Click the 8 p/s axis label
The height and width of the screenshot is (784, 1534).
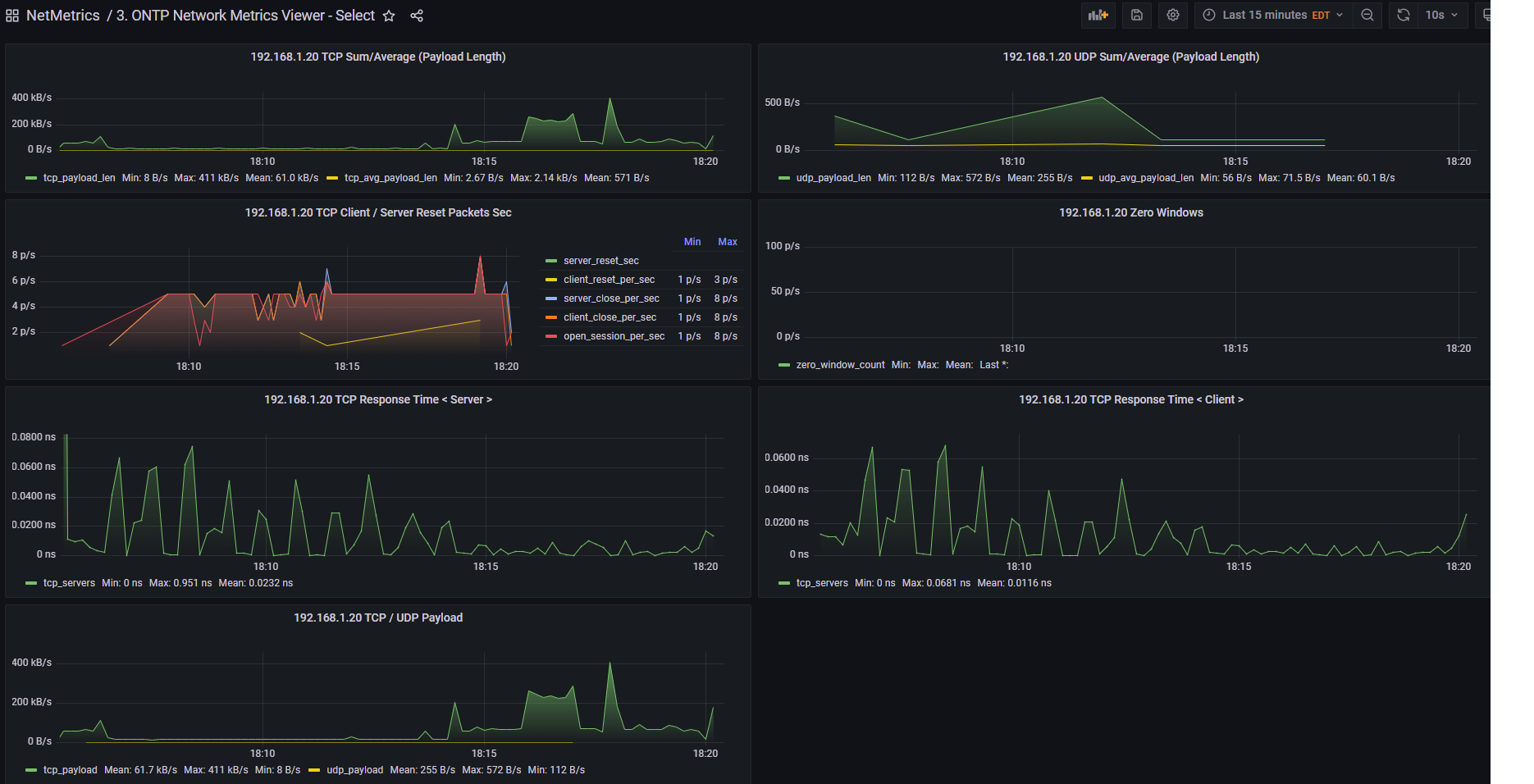tap(24, 255)
